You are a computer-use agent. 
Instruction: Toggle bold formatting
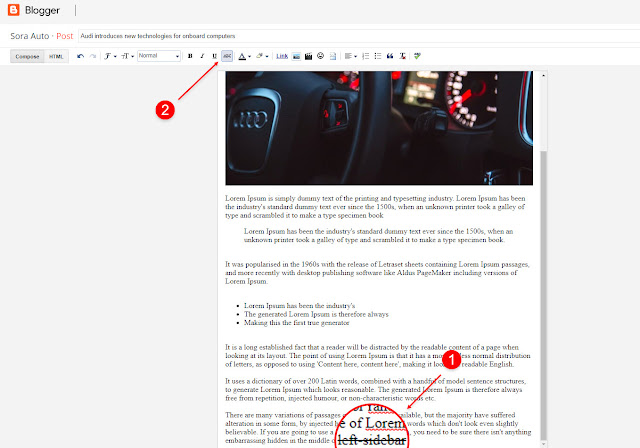click(x=190, y=56)
